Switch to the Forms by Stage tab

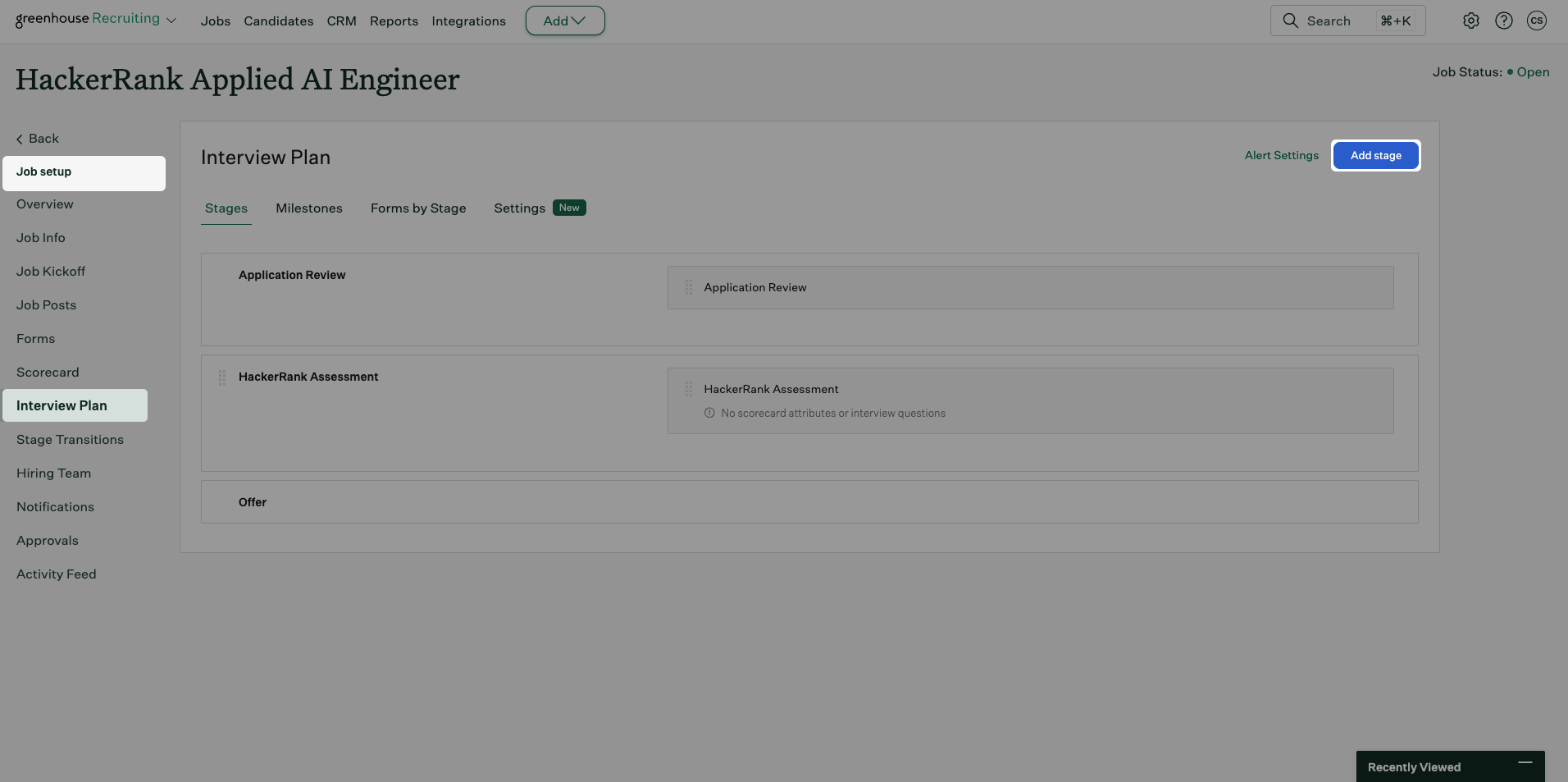pos(418,208)
